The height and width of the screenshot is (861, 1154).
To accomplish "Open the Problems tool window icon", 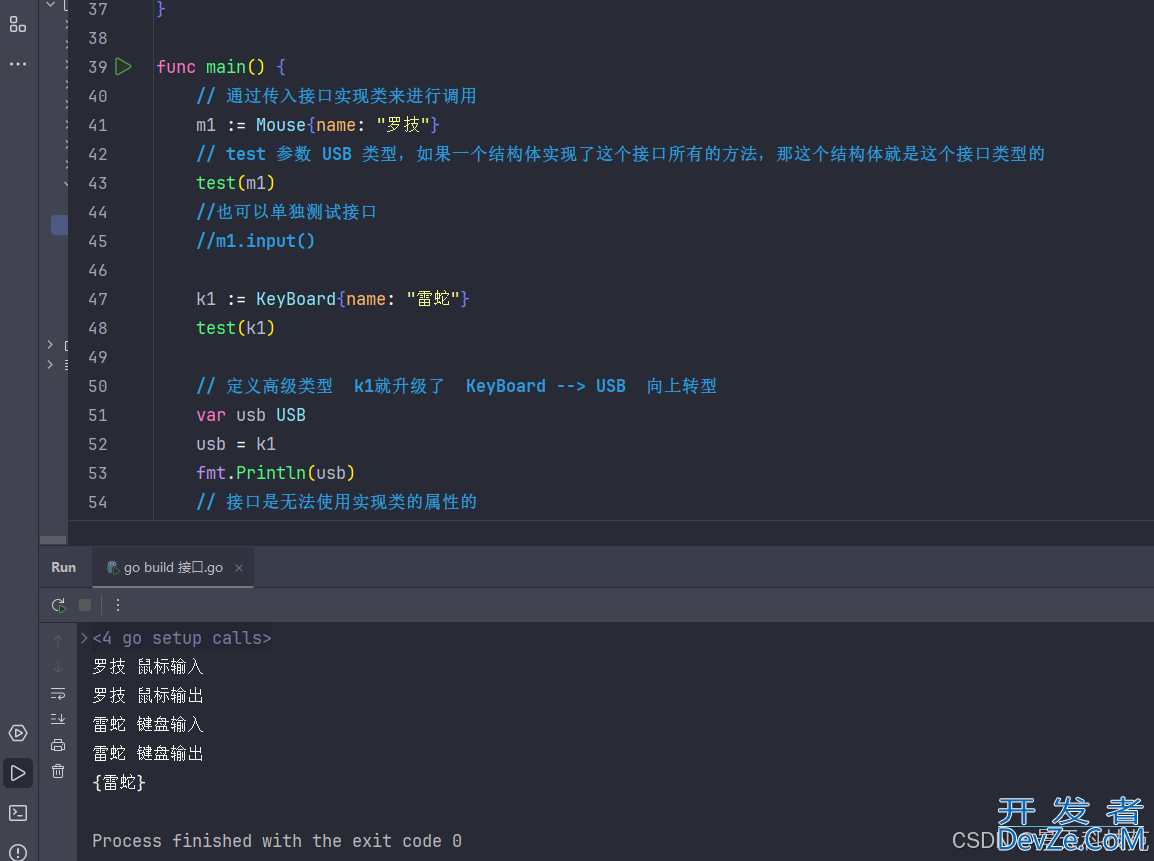I will (18, 852).
